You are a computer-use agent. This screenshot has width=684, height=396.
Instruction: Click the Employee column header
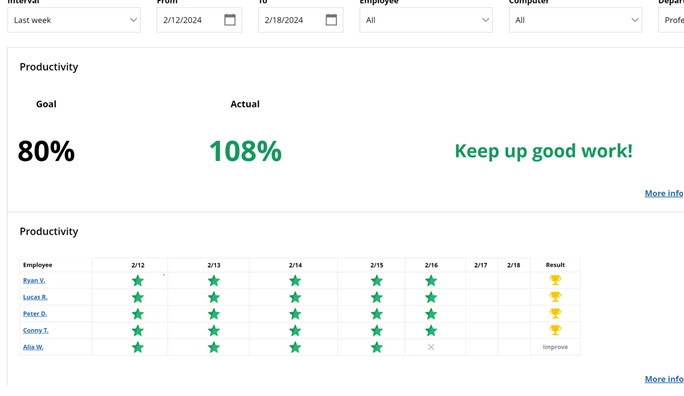(38, 265)
